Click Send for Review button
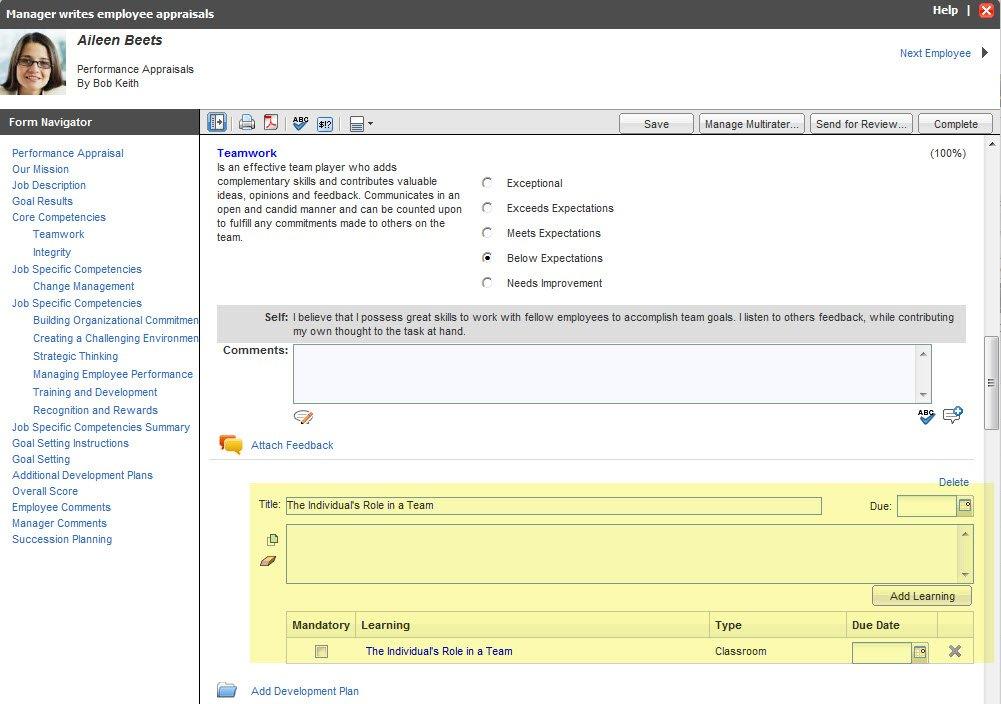Screen dimensions: 1001x704 [861, 124]
